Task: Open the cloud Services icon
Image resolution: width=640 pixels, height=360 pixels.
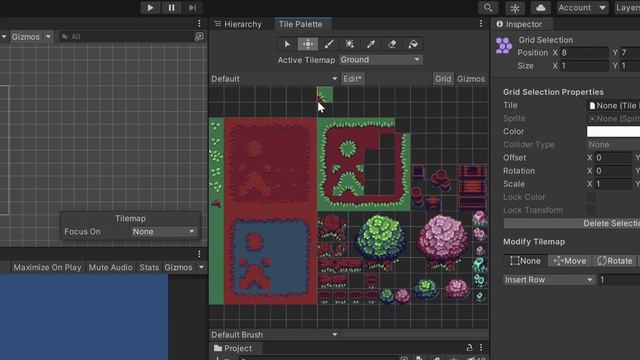Action: [x=540, y=8]
